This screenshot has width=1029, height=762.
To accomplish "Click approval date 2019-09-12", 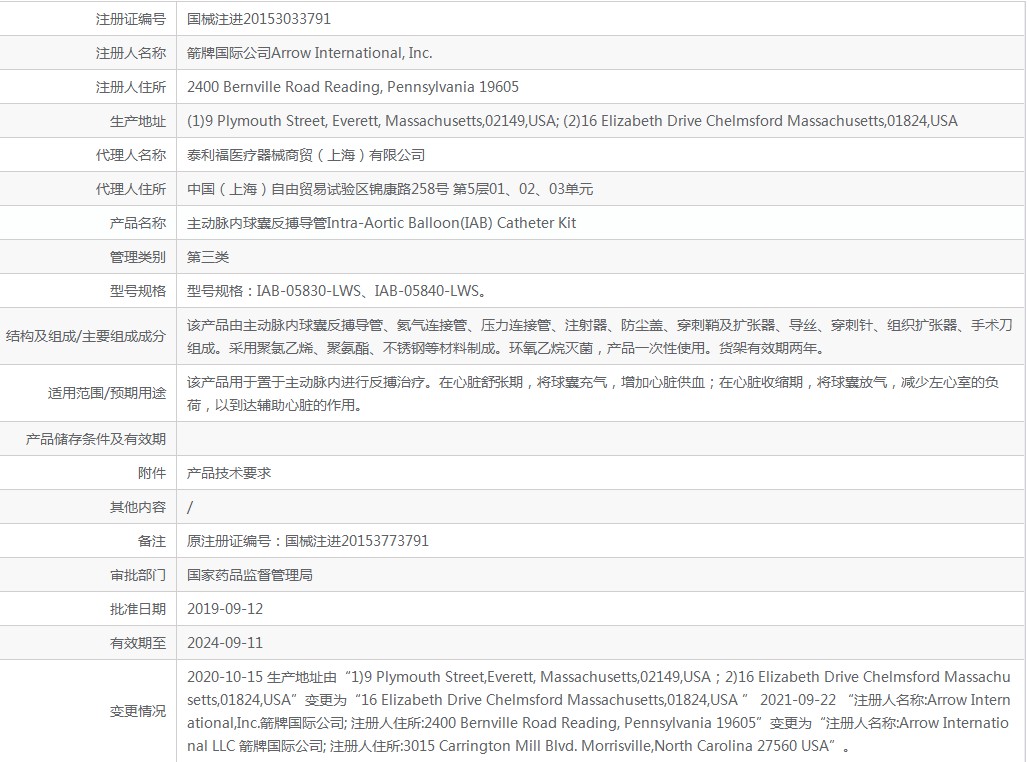I will [225, 610].
